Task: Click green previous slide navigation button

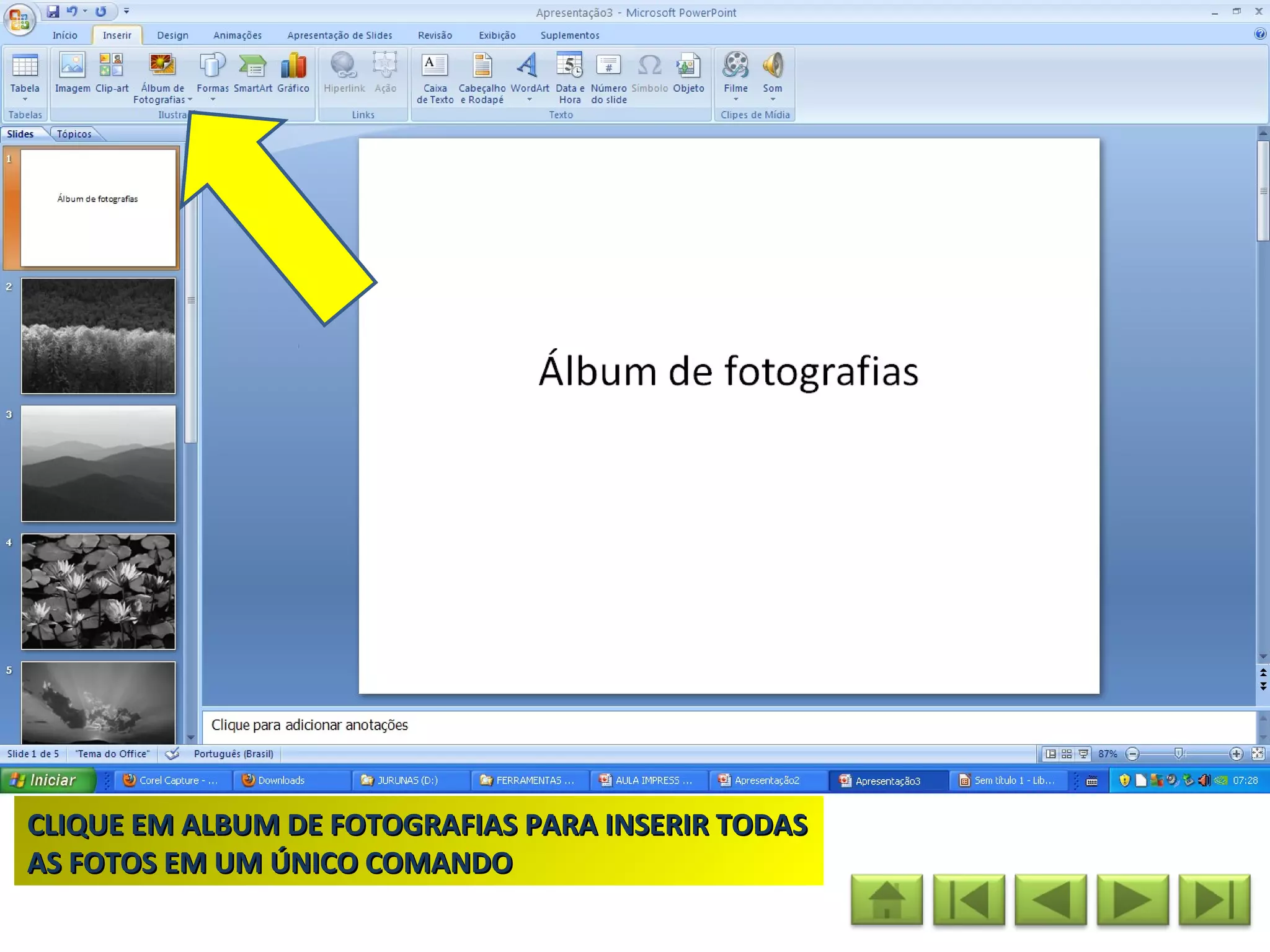Action: pyautogui.click(x=1050, y=900)
